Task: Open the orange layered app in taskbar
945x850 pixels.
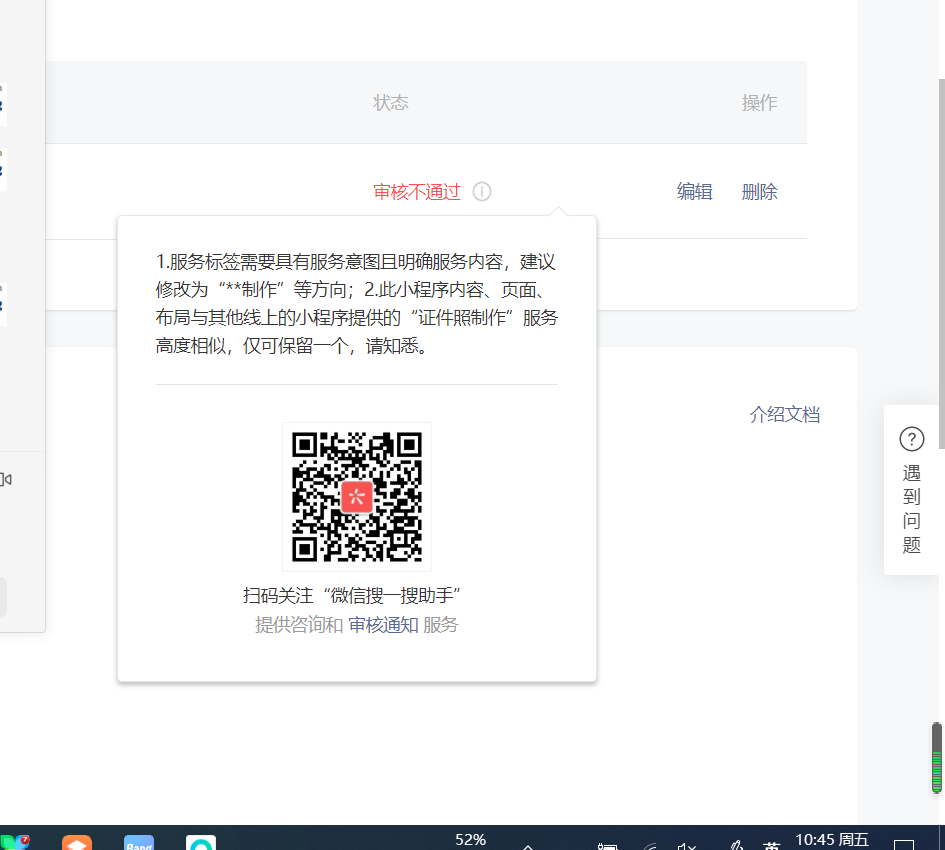Action: pyautogui.click(x=77, y=842)
